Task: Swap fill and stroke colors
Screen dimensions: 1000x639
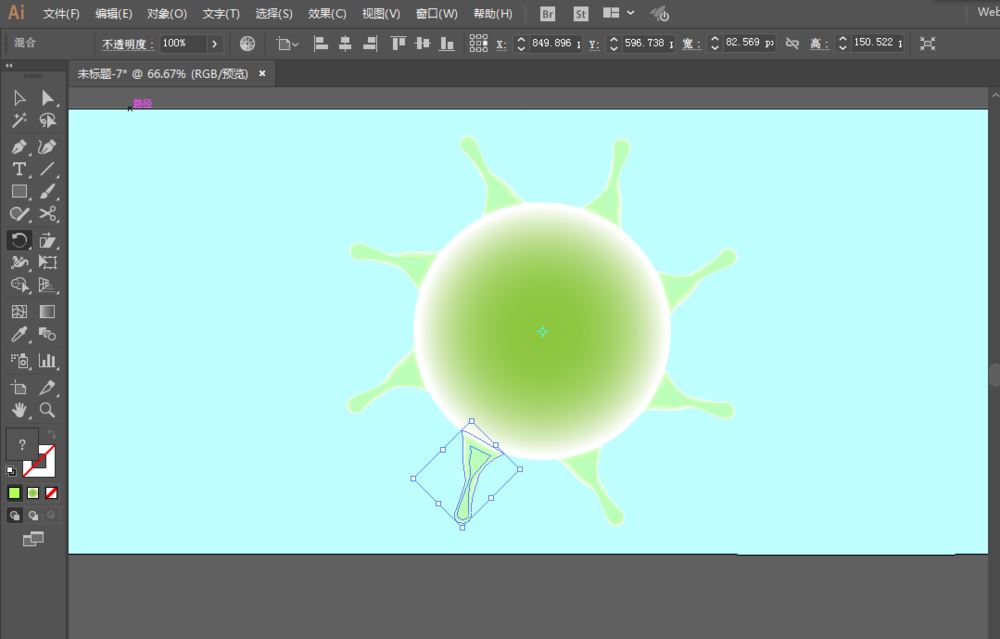Action: (51, 435)
